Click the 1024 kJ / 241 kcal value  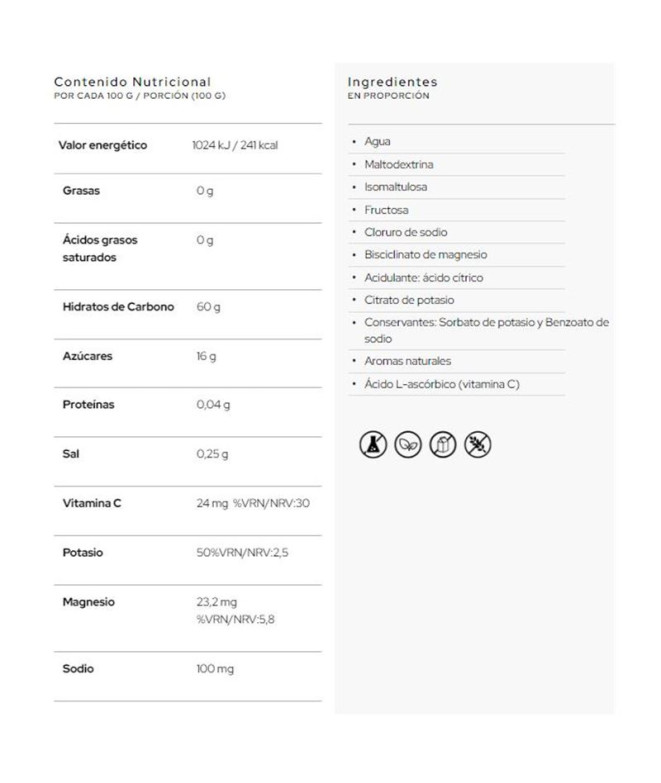click(235, 145)
